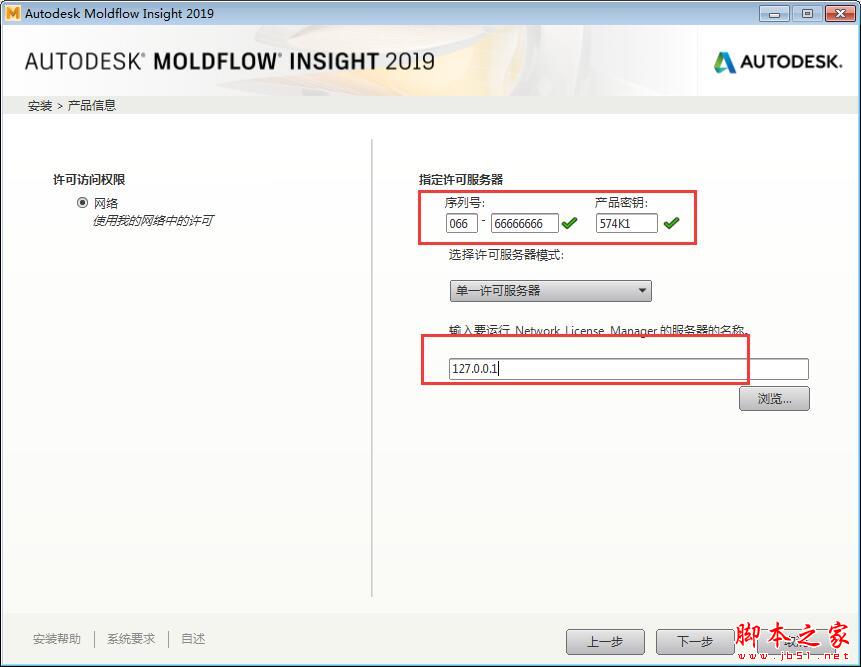Click the 使用我的网络中的许可 description text

(x=153, y=221)
